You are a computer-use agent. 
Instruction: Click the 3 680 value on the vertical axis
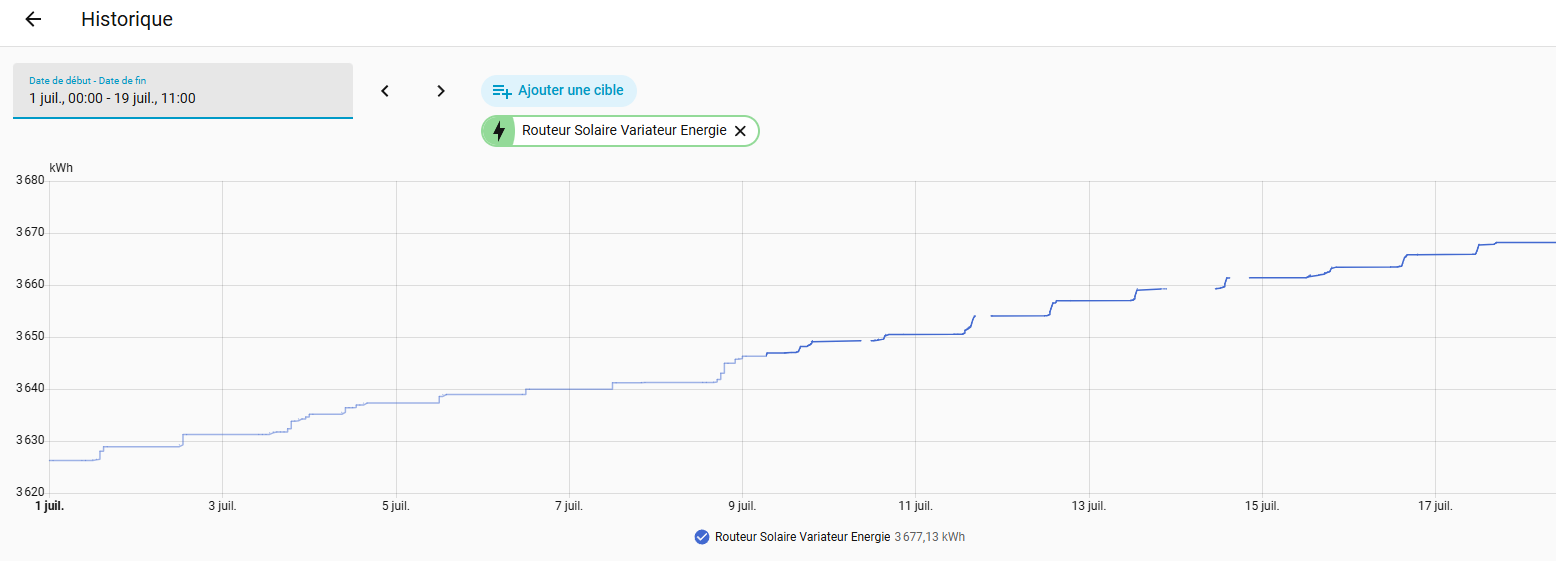[x=30, y=181]
